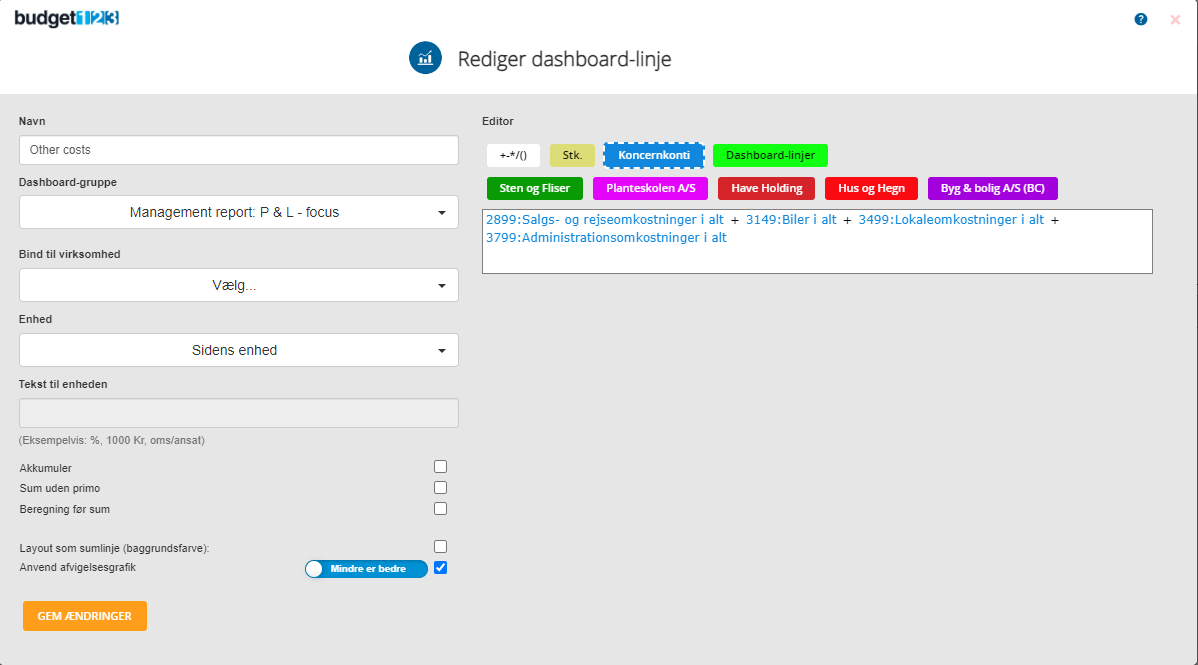Choose the Sten og Fliser company button
Image resolution: width=1198 pixels, height=665 pixels.
coord(534,188)
